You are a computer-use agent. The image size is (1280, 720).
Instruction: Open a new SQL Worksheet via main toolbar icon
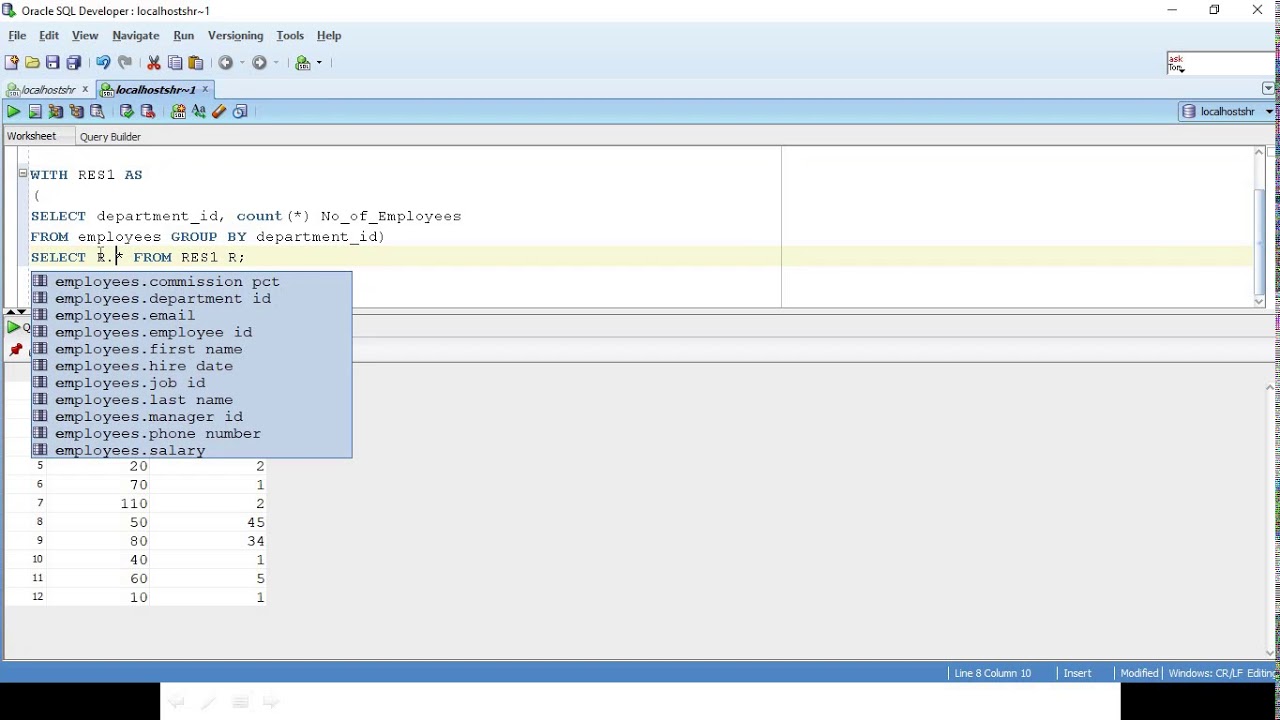pyautogui.click(x=303, y=63)
